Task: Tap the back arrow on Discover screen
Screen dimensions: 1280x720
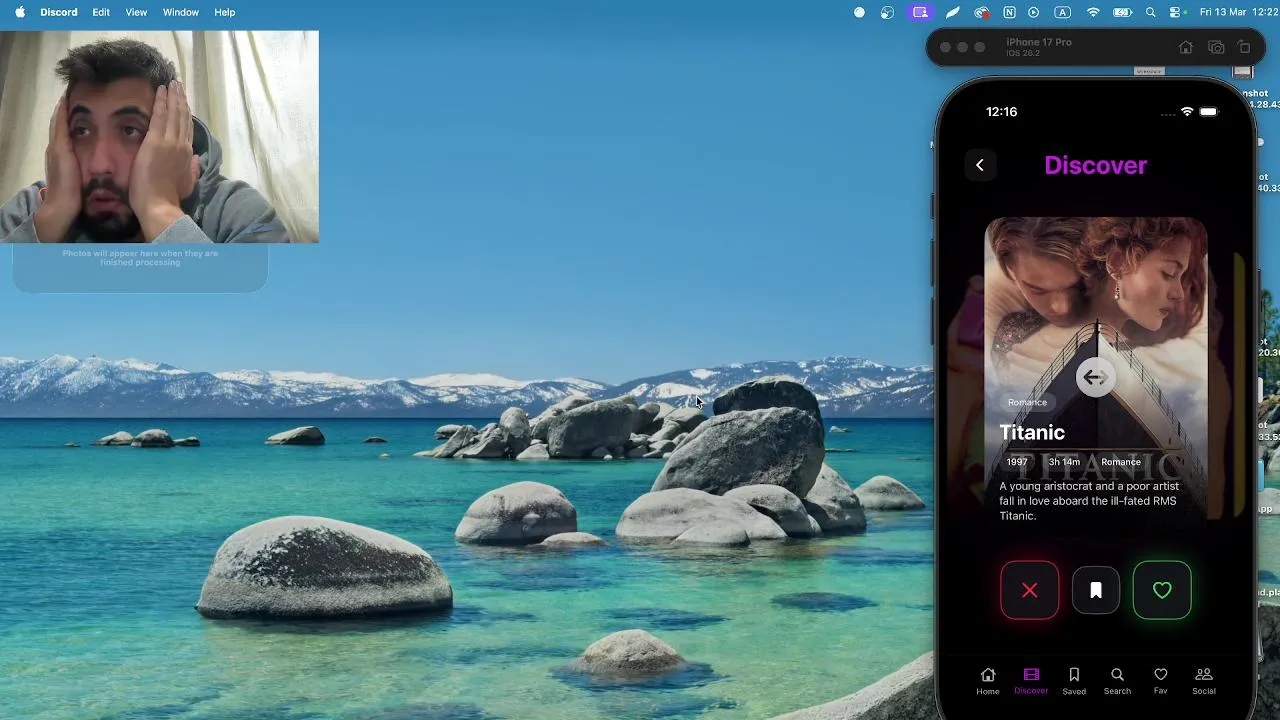Action: [x=980, y=165]
